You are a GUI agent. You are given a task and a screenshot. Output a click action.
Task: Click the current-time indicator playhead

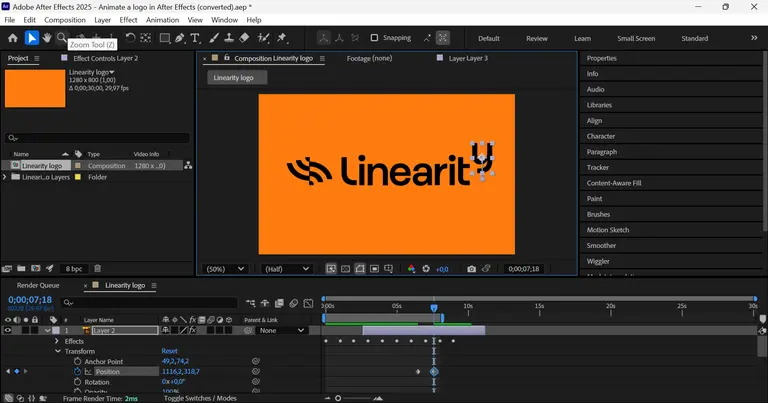coord(434,308)
